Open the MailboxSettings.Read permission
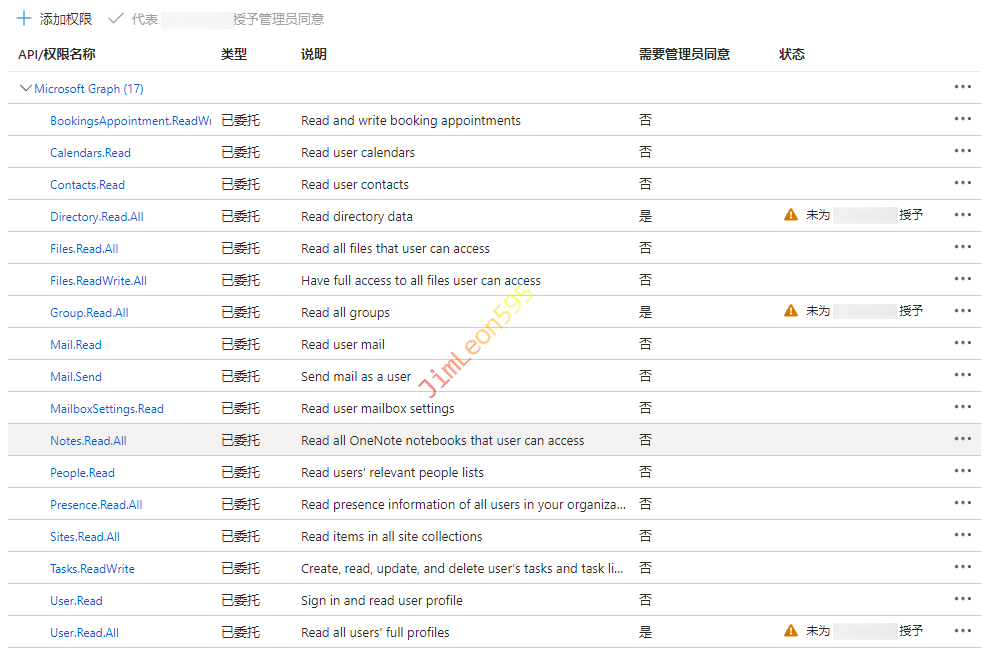 (x=107, y=409)
